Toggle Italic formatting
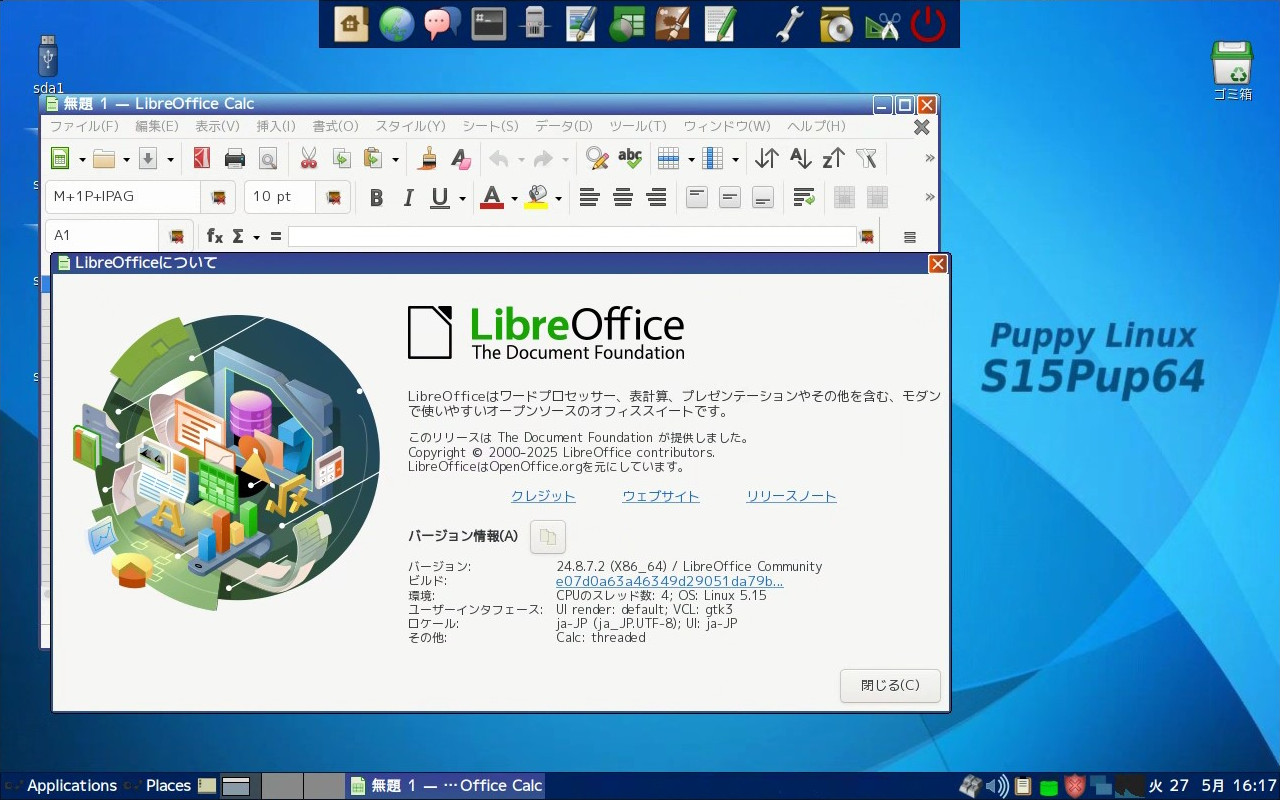Image resolution: width=1280 pixels, height=800 pixels. (408, 198)
